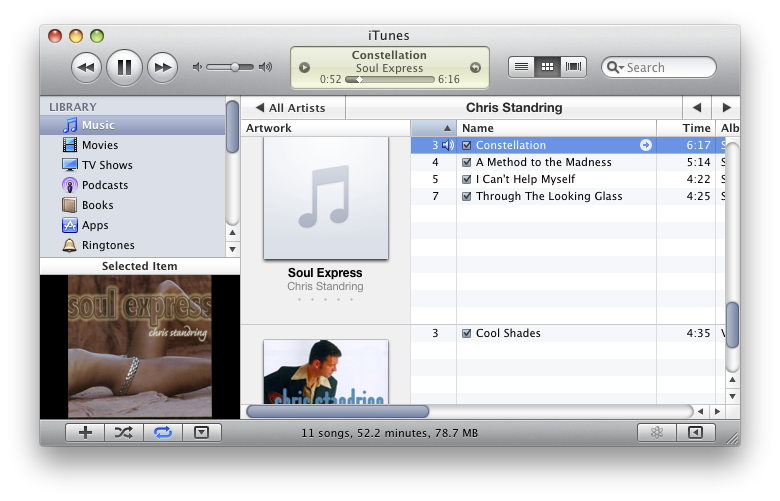Image resolution: width=780 pixels, height=501 pixels.
Task: Click the All Artists back button
Action: tap(291, 107)
